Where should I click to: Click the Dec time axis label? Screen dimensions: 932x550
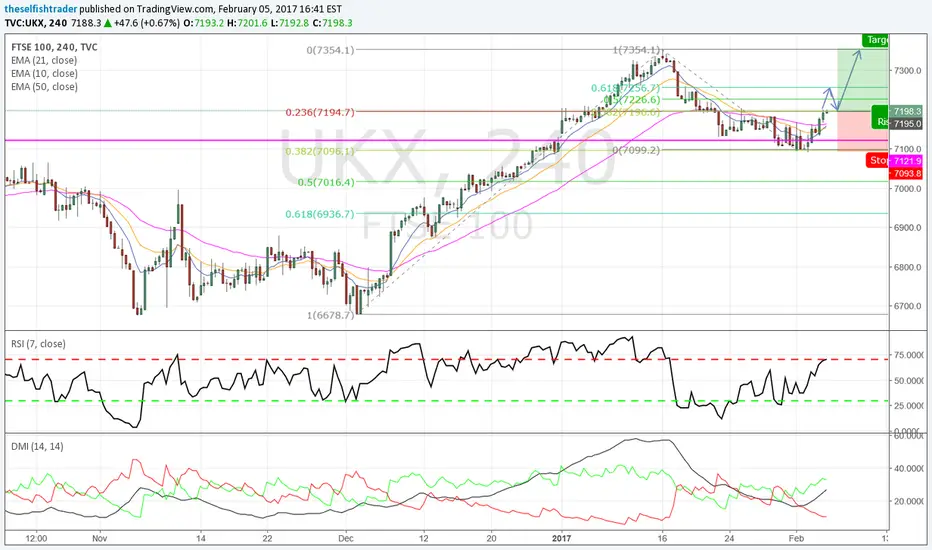[345, 539]
